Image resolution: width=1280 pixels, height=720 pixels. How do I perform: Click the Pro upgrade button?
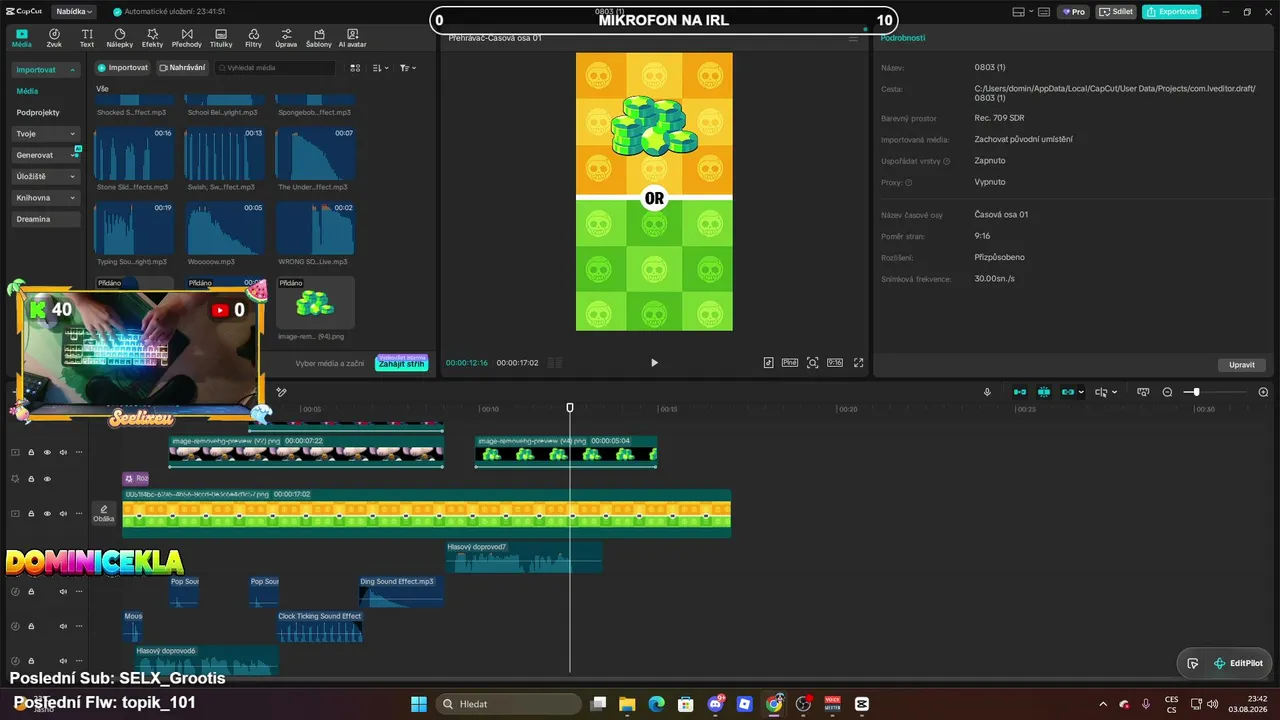click(1074, 12)
